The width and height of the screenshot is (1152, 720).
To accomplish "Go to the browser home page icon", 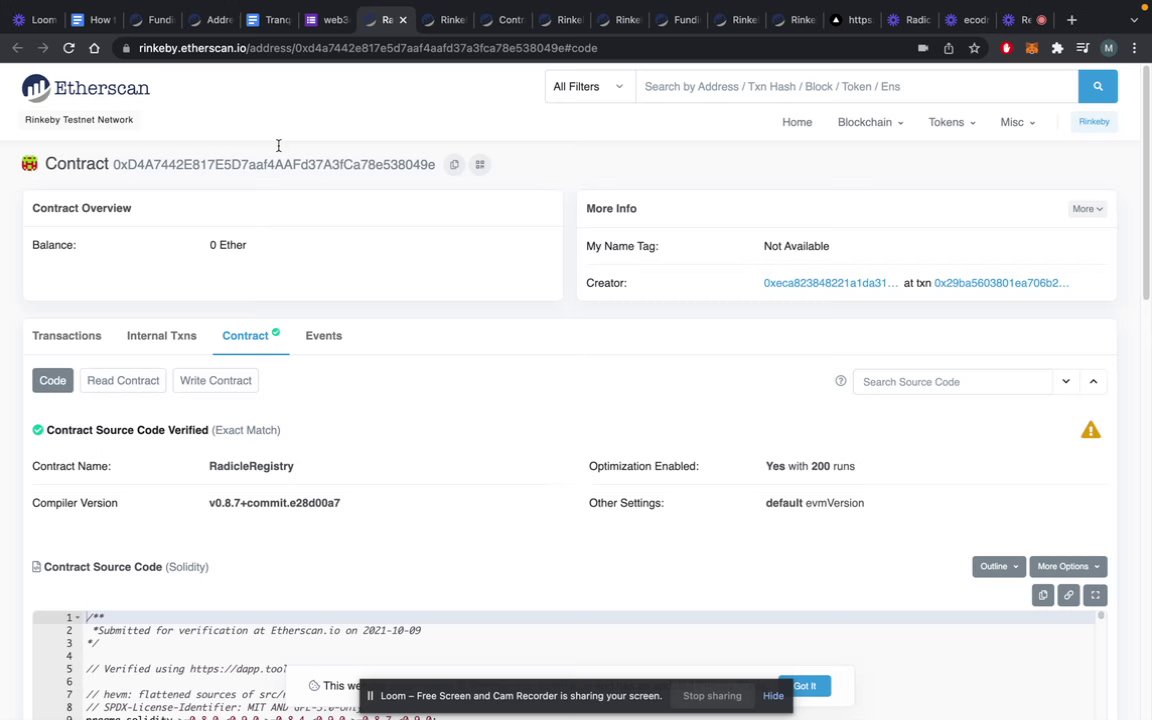I will click(94, 48).
